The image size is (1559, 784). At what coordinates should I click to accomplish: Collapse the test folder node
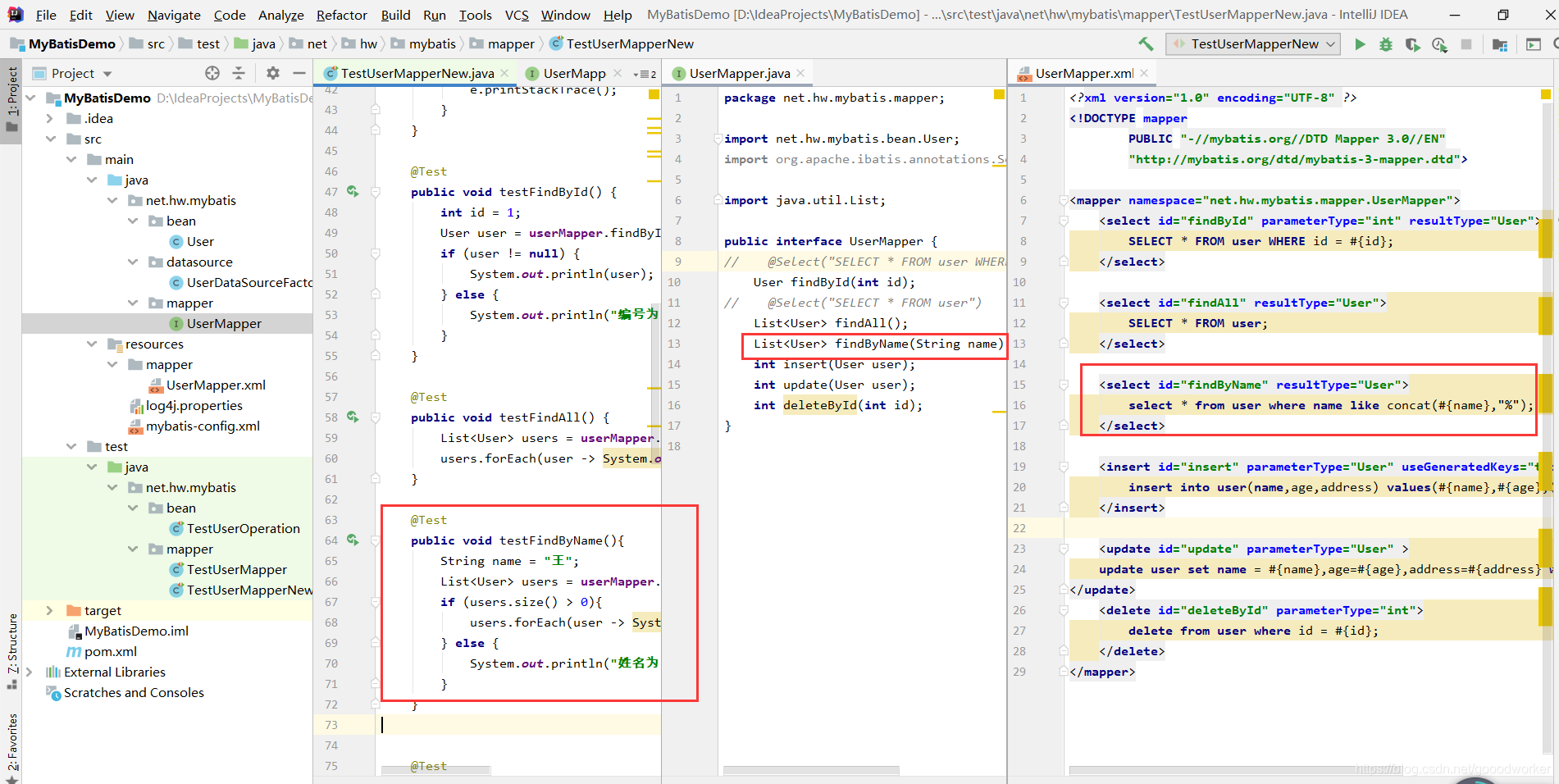pos(71,446)
